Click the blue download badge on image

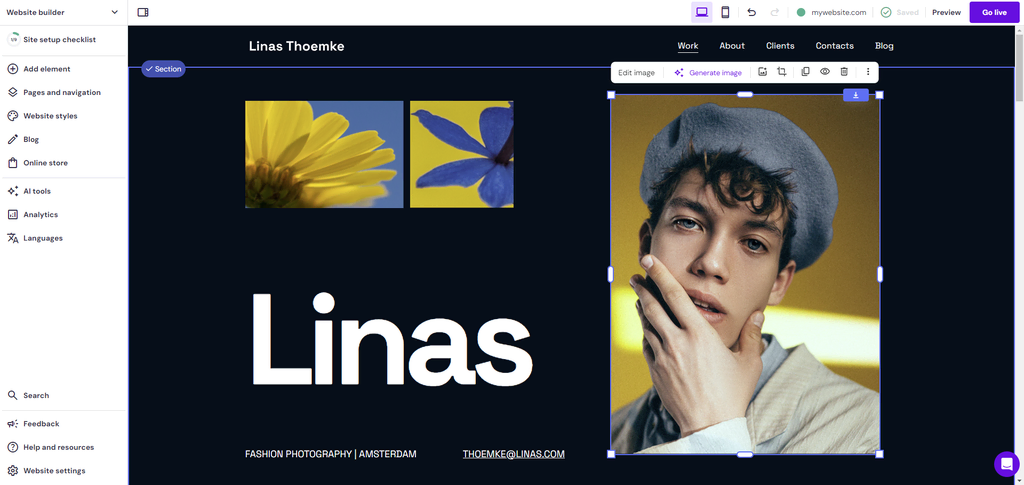tap(855, 95)
